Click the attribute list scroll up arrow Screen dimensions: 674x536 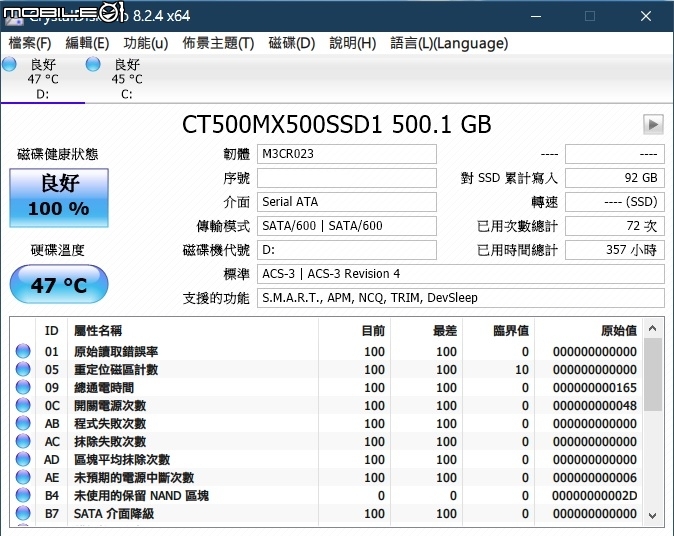click(653, 328)
